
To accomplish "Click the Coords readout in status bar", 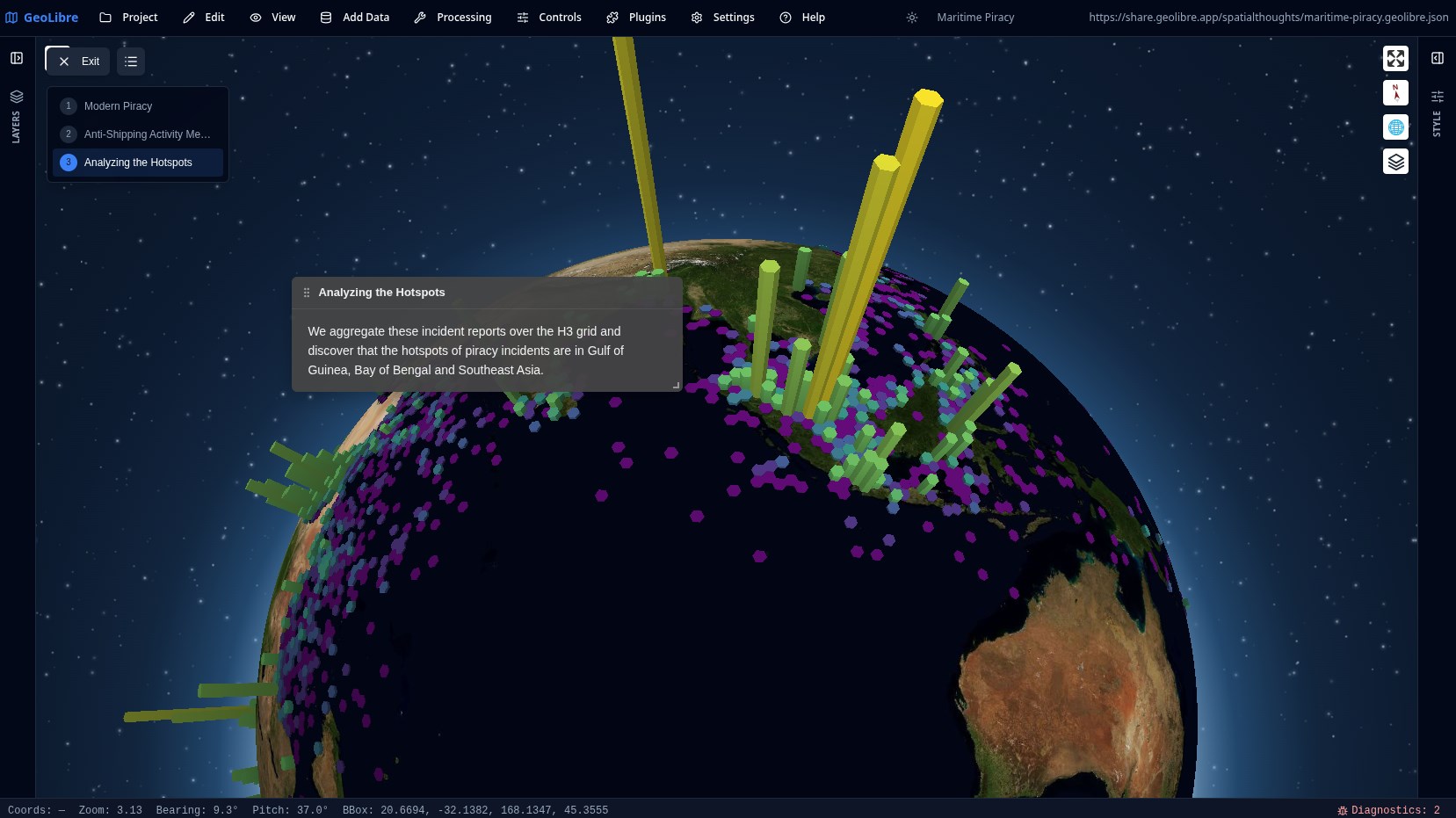I will pyautogui.click(x=36, y=810).
